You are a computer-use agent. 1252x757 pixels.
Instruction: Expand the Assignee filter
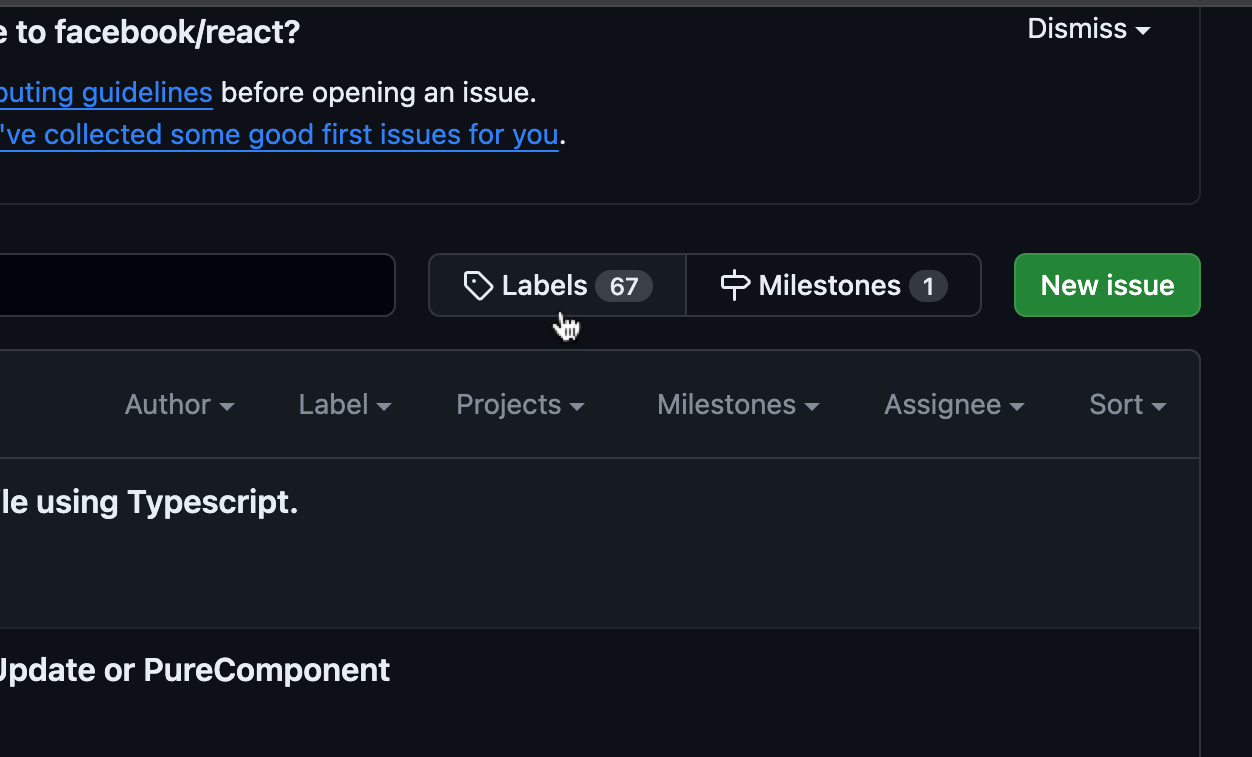tap(952, 404)
